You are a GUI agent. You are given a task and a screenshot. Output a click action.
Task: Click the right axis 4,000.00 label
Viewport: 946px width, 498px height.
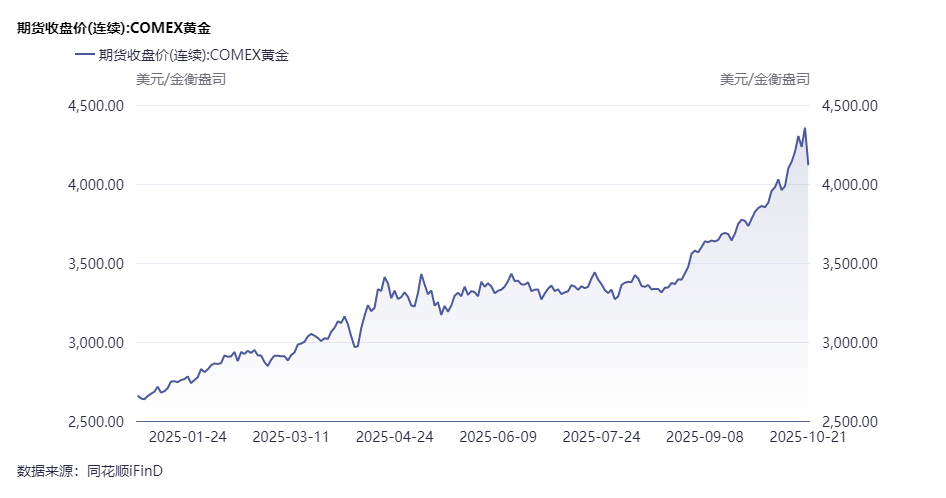(x=849, y=185)
